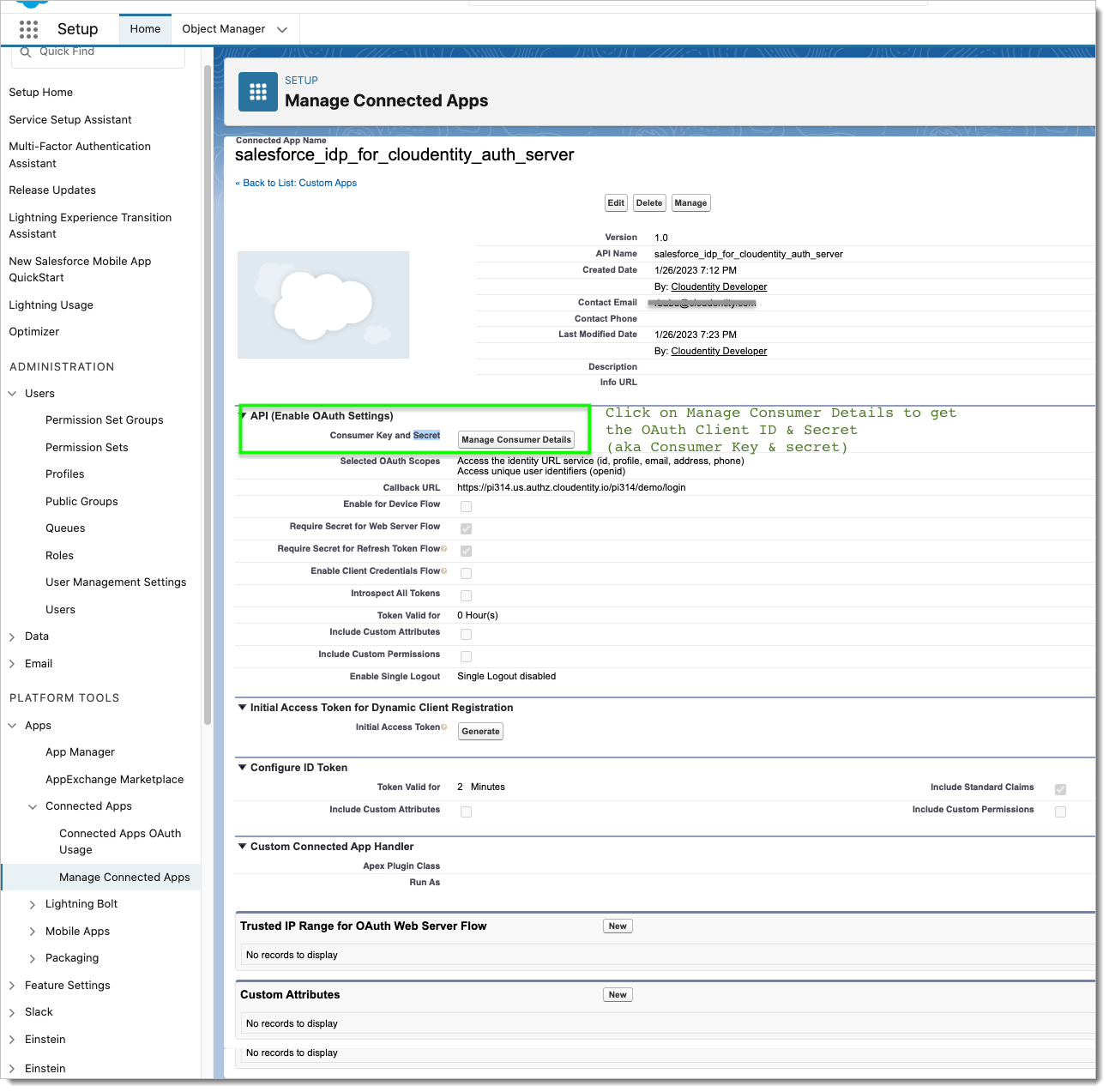Expand the Slack section
Viewport: 1109px width, 1092px height.
(x=12, y=1012)
